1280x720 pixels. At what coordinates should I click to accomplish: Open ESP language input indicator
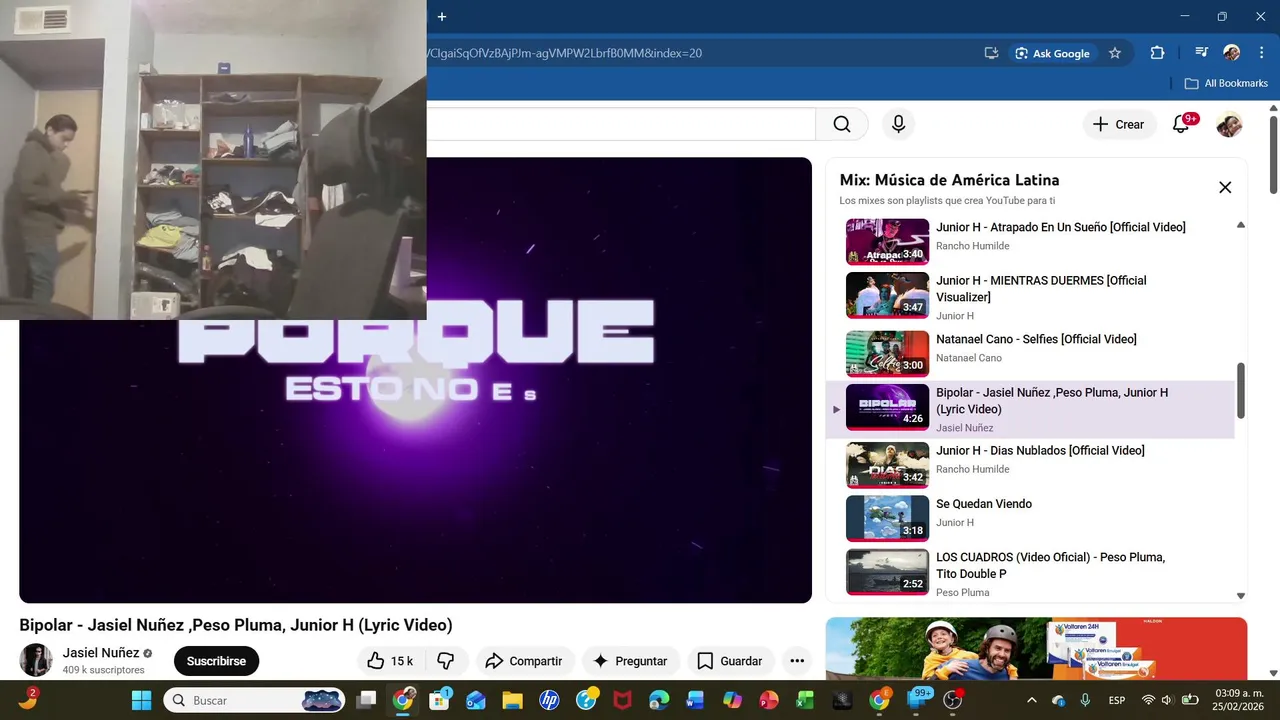pyautogui.click(x=1117, y=700)
